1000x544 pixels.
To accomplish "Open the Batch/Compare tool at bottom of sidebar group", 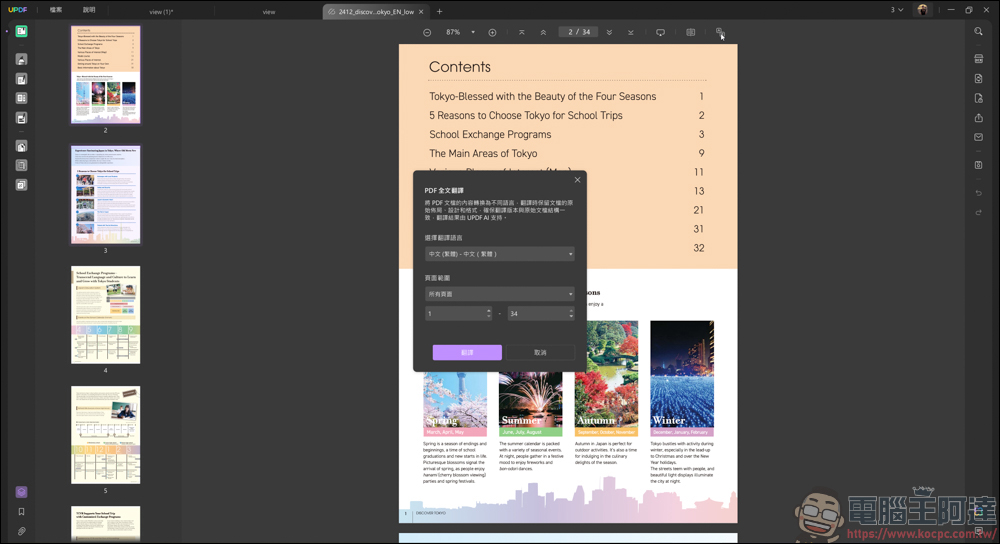I will coord(21,185).
